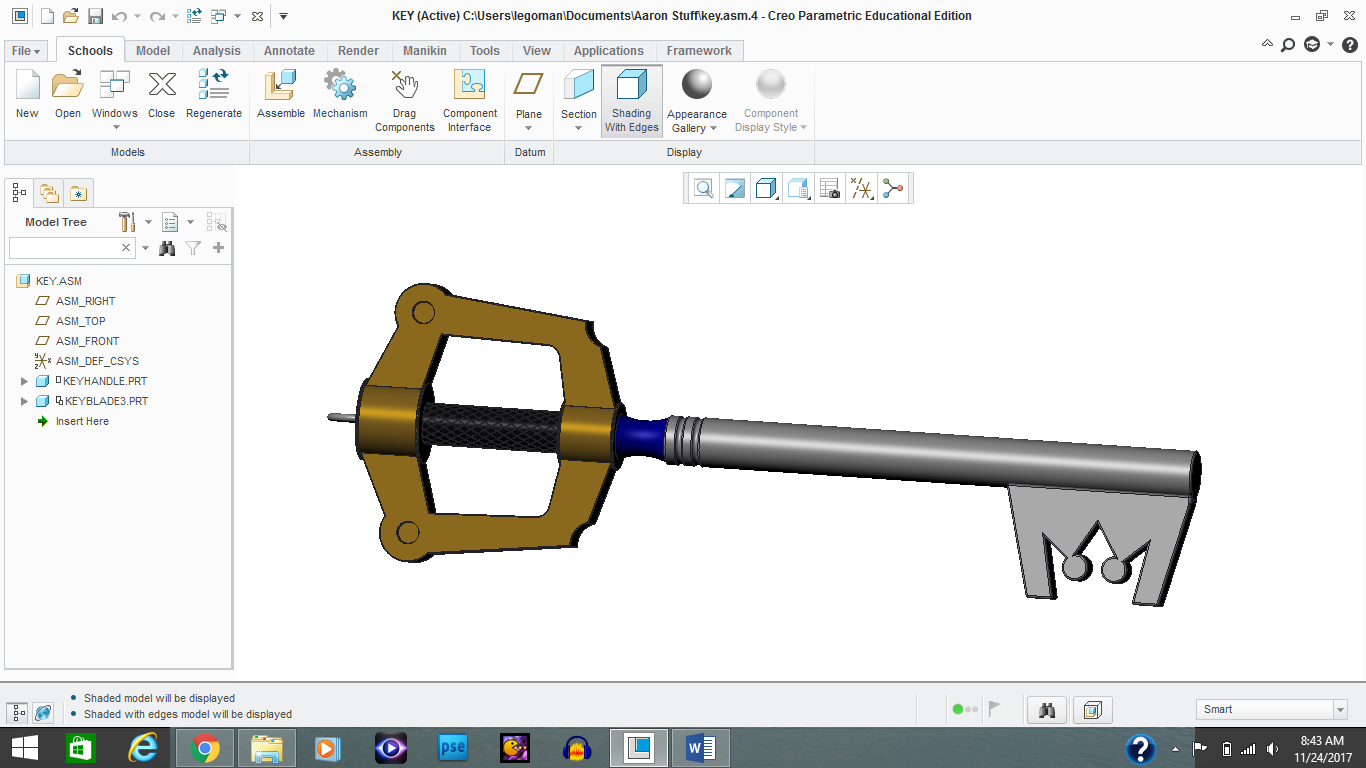Click the Undo arrow in the quick access toolbar
Viewport: 1366px width, 768px height.
[119, 16]
